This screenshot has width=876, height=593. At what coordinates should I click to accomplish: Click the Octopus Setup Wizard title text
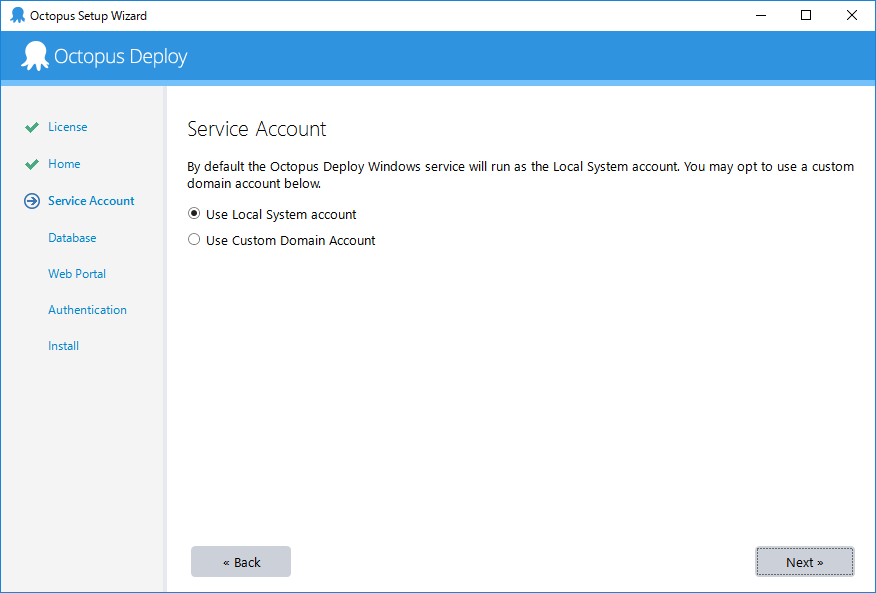coord(88,16)
